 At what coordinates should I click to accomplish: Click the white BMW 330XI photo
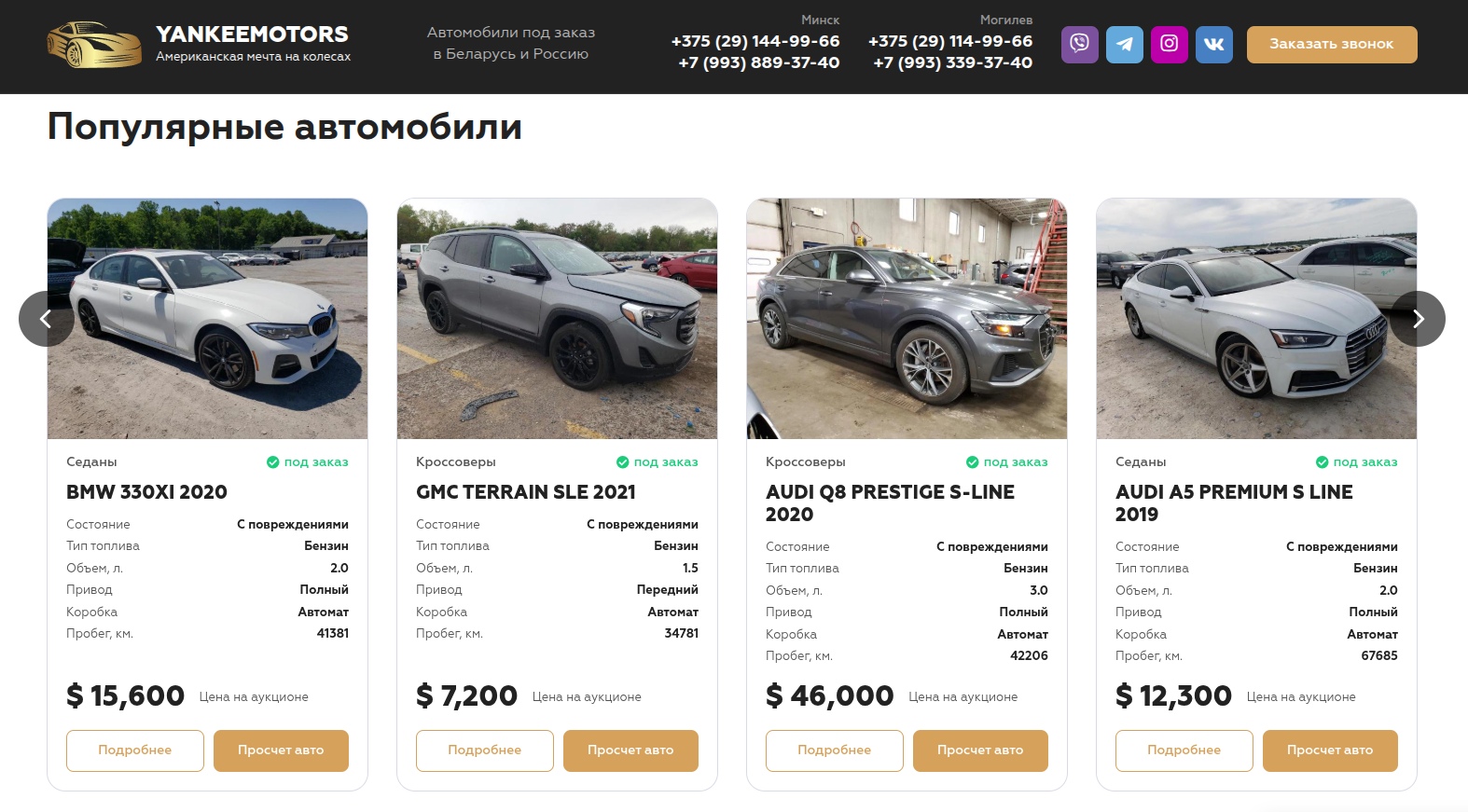(x=207, y=318)
